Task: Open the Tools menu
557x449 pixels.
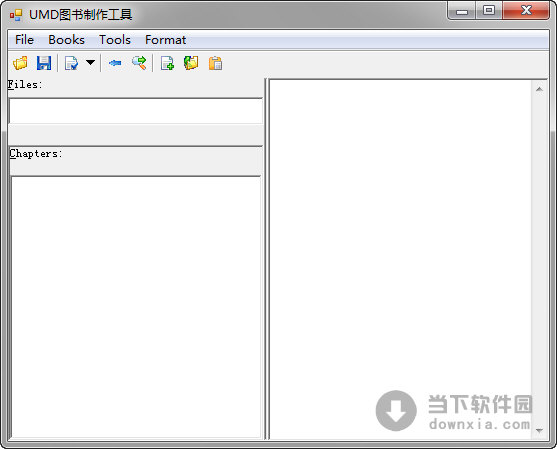Action: pyautogui.click(x=115, y=40)
